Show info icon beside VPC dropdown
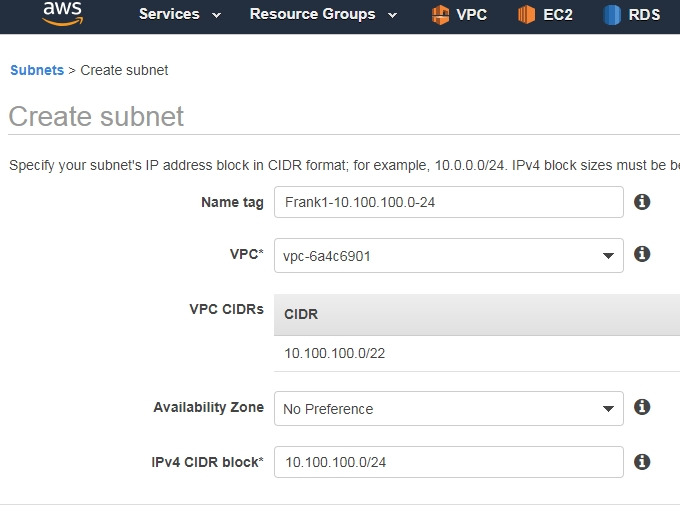The image size is (680, 516). (642, 254)
